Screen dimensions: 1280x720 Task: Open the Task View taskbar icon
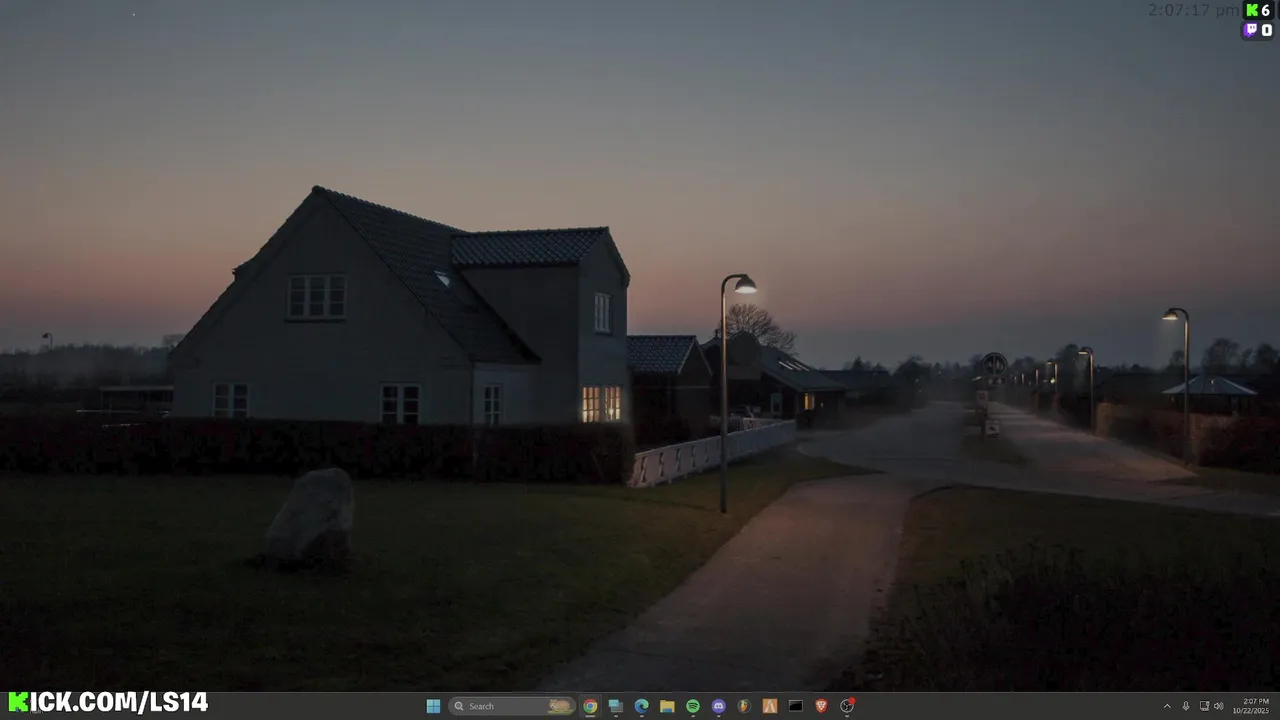pos(616,706)
